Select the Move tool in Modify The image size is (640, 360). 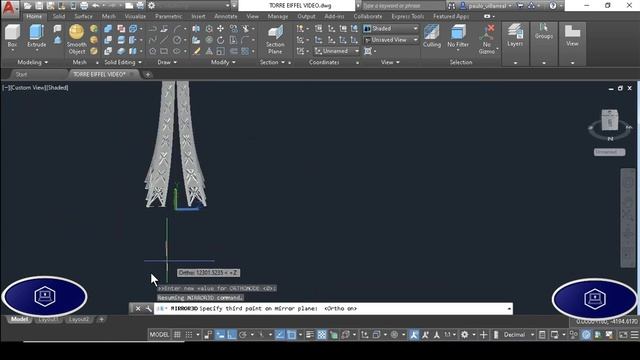tap(220, 29)
